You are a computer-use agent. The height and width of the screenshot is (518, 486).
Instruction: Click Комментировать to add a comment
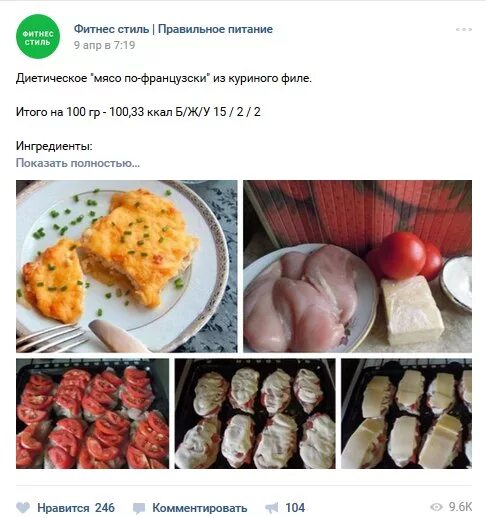tap(200, 508)
